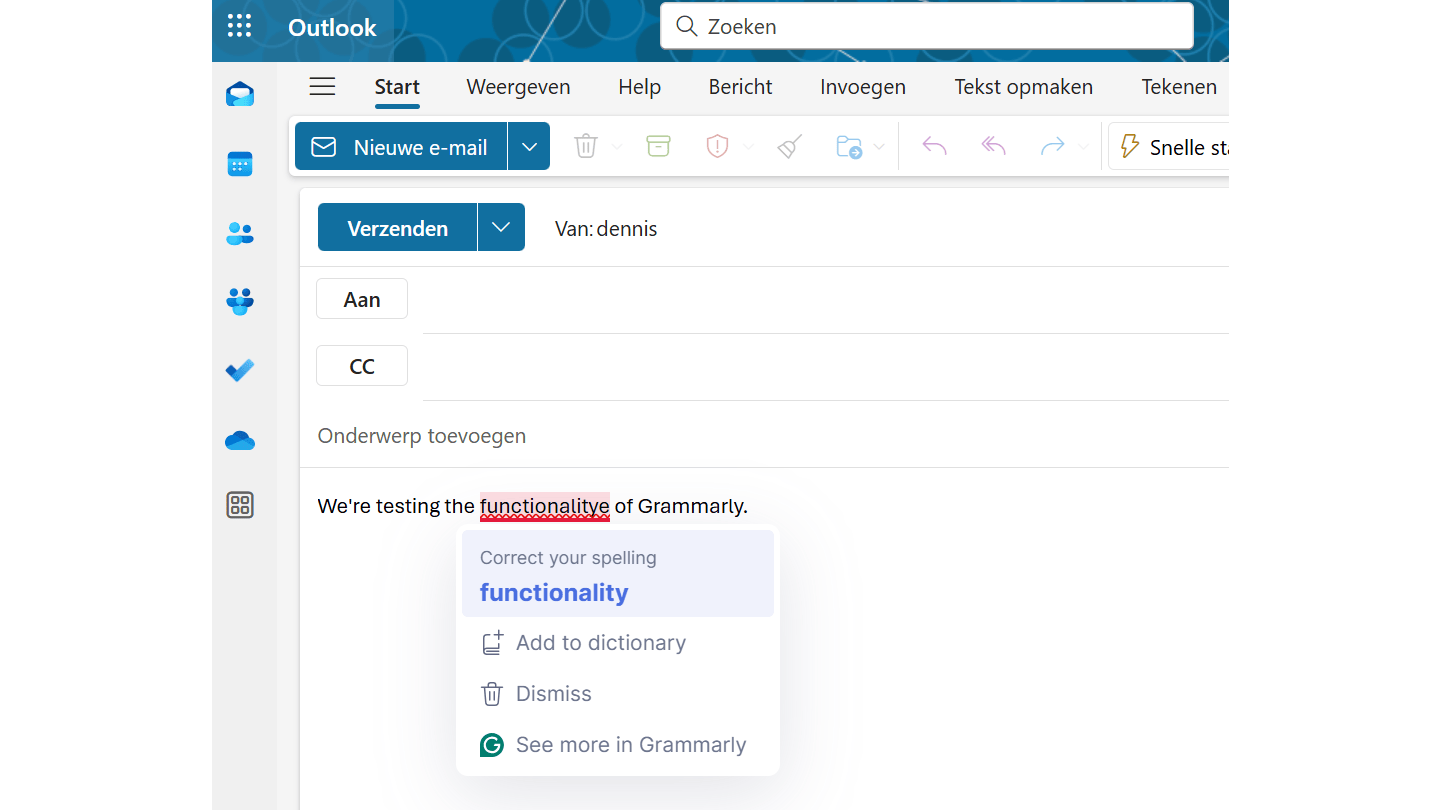The height and width of the screenshot is (810, 1440).
Task: Open the Calendar from the sidebar
Action: coord(240,164)
